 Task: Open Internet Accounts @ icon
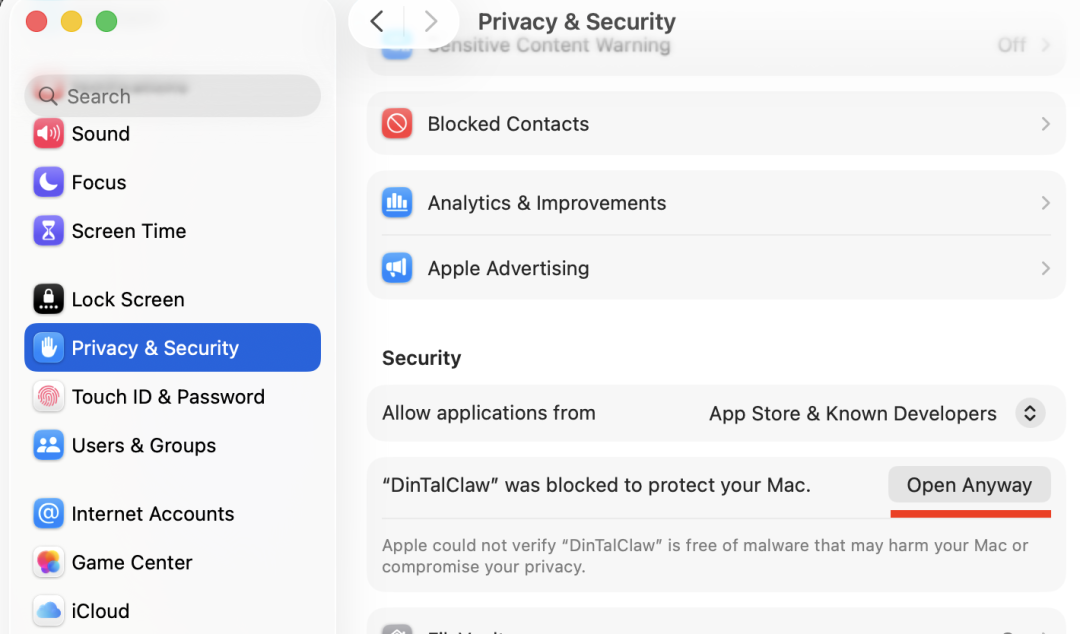[48, 514]
